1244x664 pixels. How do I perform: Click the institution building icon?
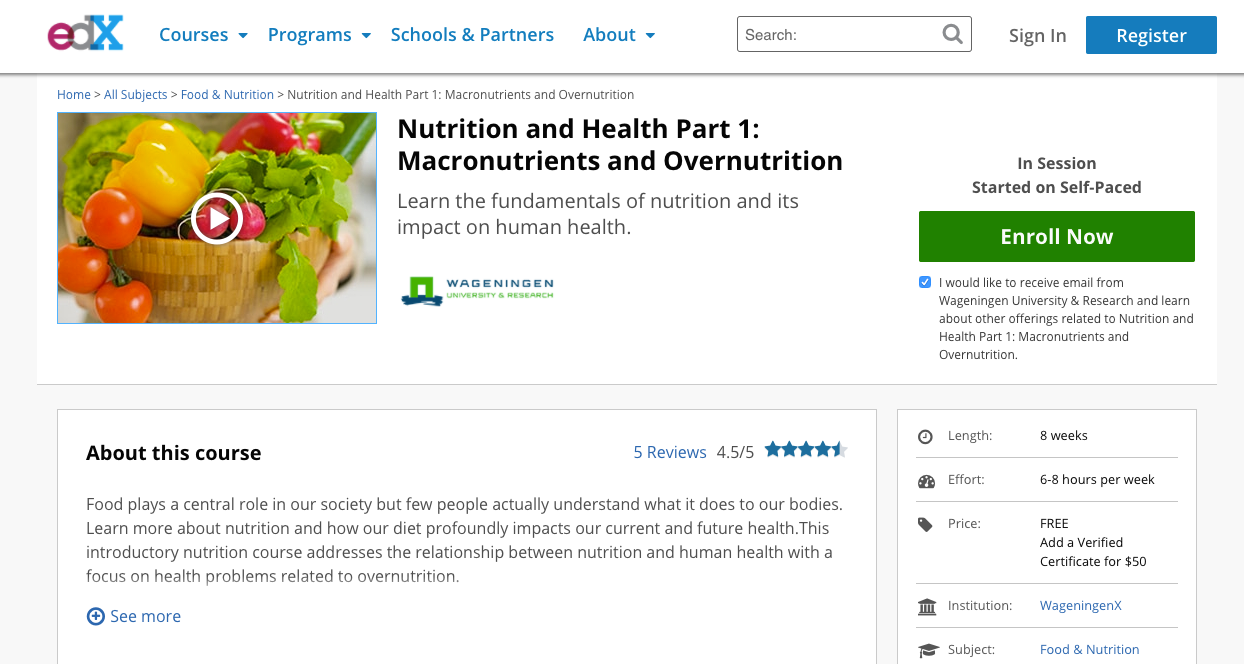coord(926,607)
